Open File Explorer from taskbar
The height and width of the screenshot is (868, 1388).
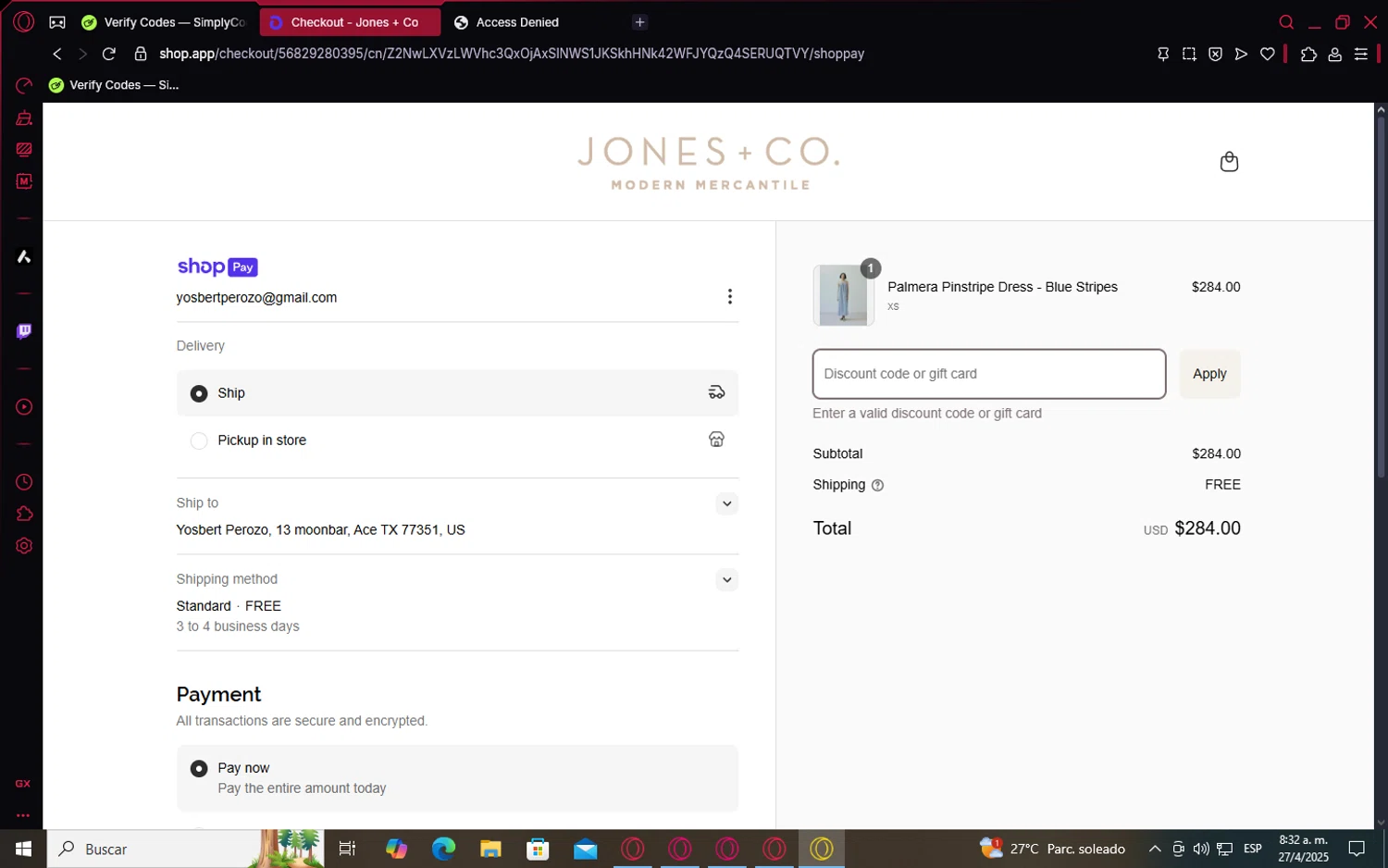pyautogui.click(x=490, y=849)
